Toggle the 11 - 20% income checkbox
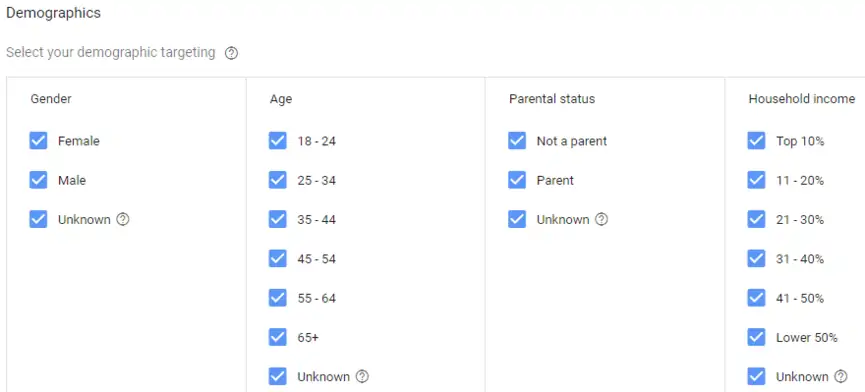The height and width of the screenshot is (392, 865). pos(756,180)
